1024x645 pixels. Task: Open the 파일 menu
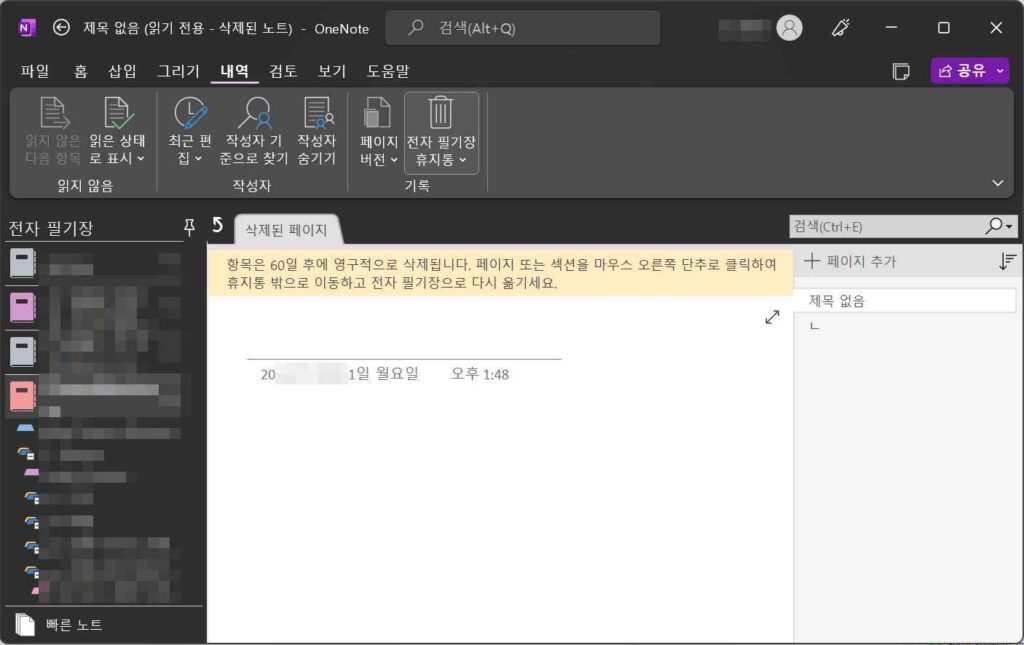(x=35, y=71)
